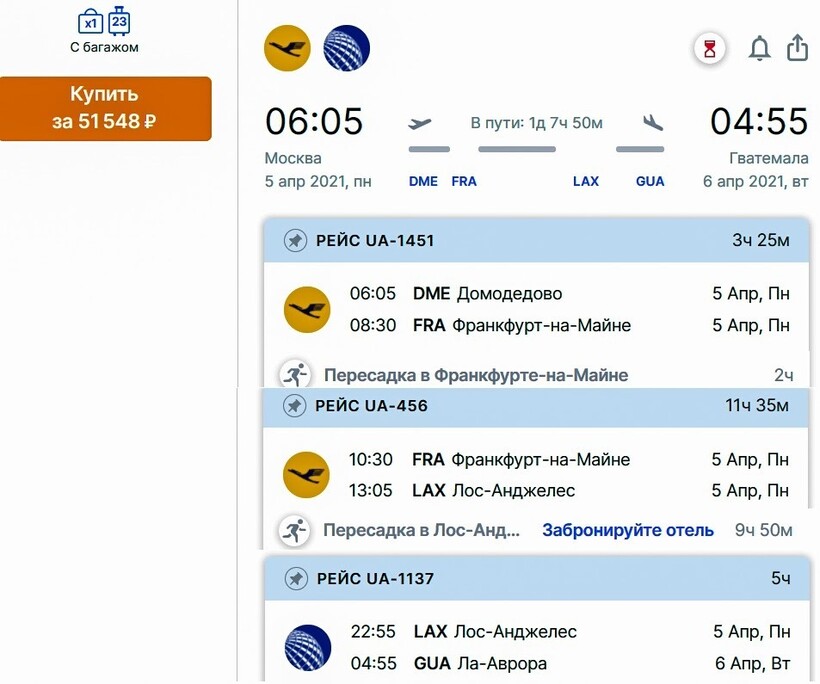The image size is (820, 684).
Task: Toggle the pin on flight UA-1137
Action: pyautogui.click(x=296, y=579)
